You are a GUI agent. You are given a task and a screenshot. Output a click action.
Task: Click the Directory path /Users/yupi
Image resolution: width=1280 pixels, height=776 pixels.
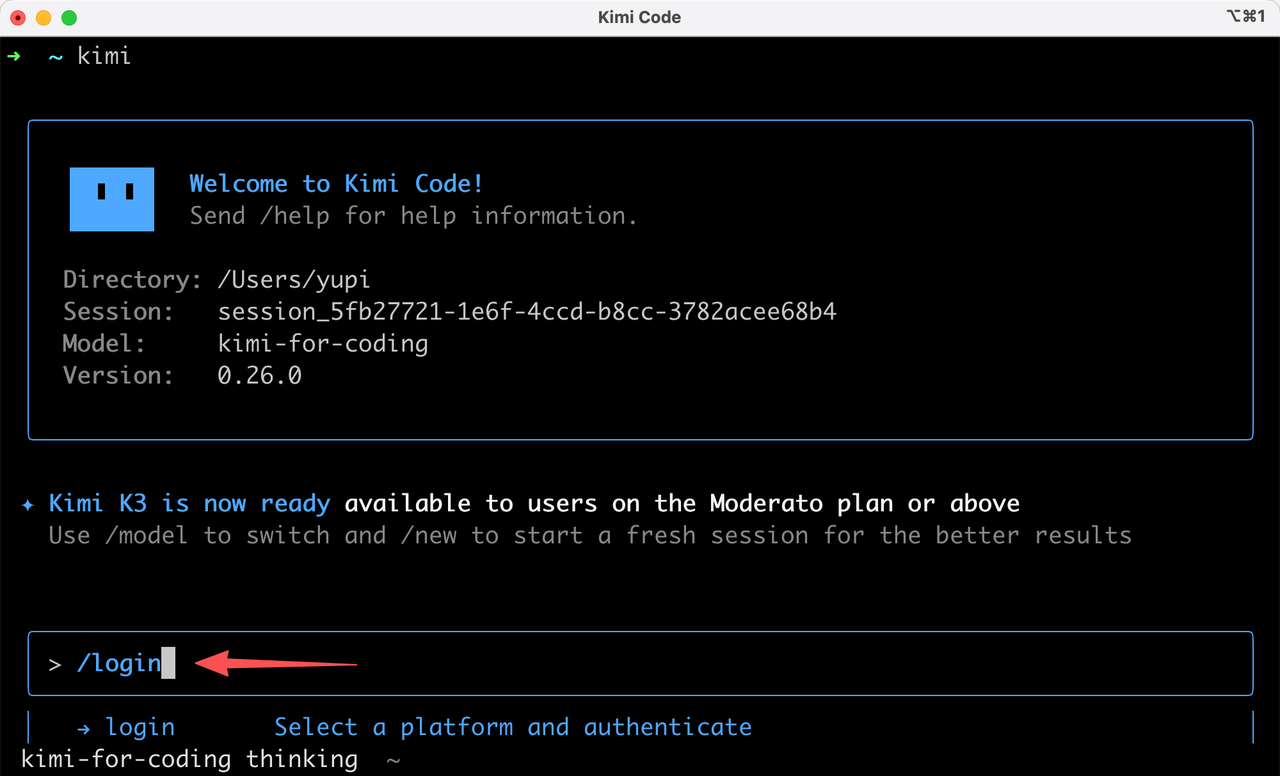pyautogui.click(x=294, y=279)
